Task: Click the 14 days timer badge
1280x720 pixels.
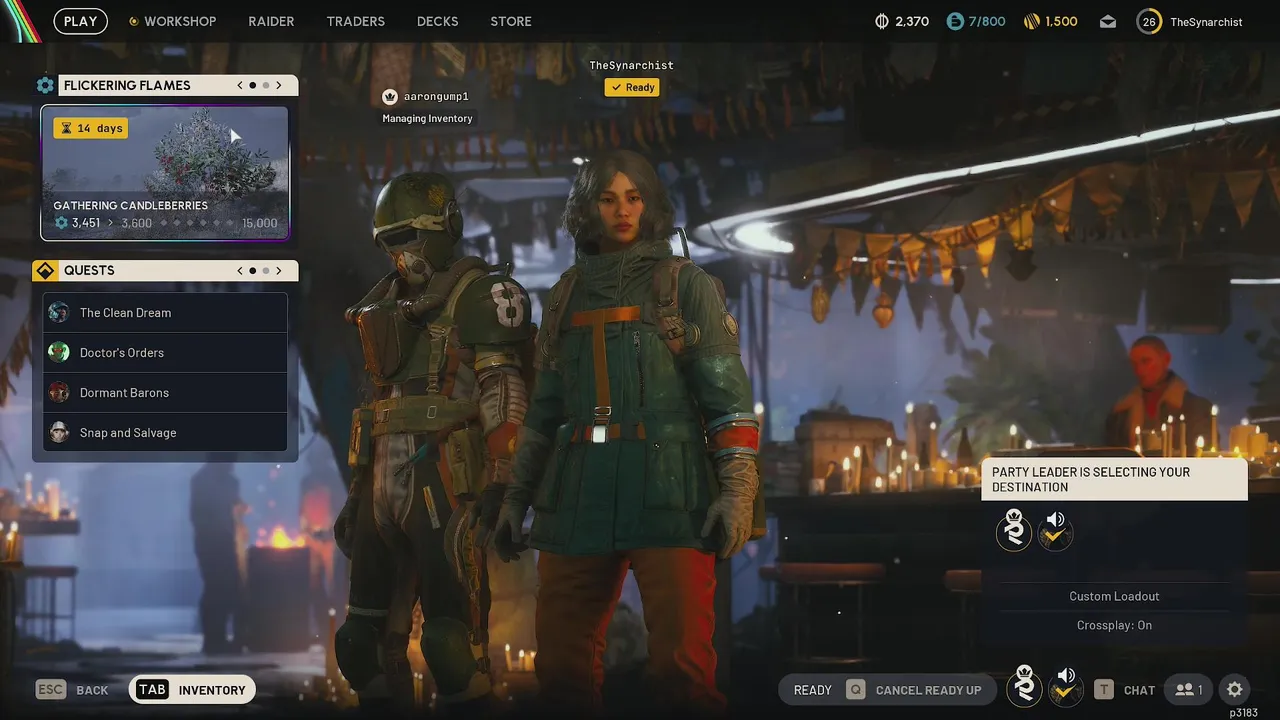Action: point(91,128)
